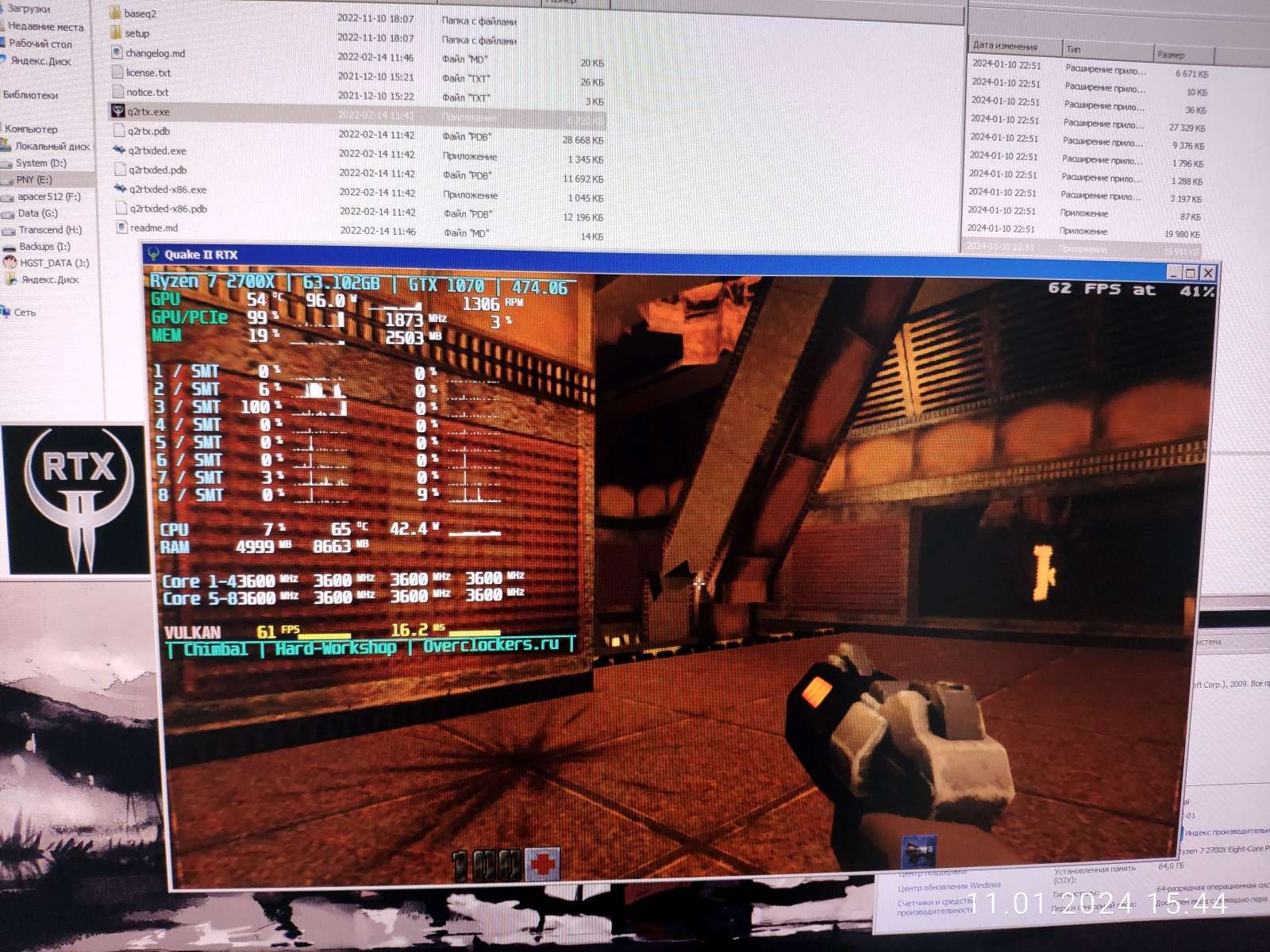Click the readme.md file icon
This screenshot has width=1270, height=952.
(x=121, y=228)
